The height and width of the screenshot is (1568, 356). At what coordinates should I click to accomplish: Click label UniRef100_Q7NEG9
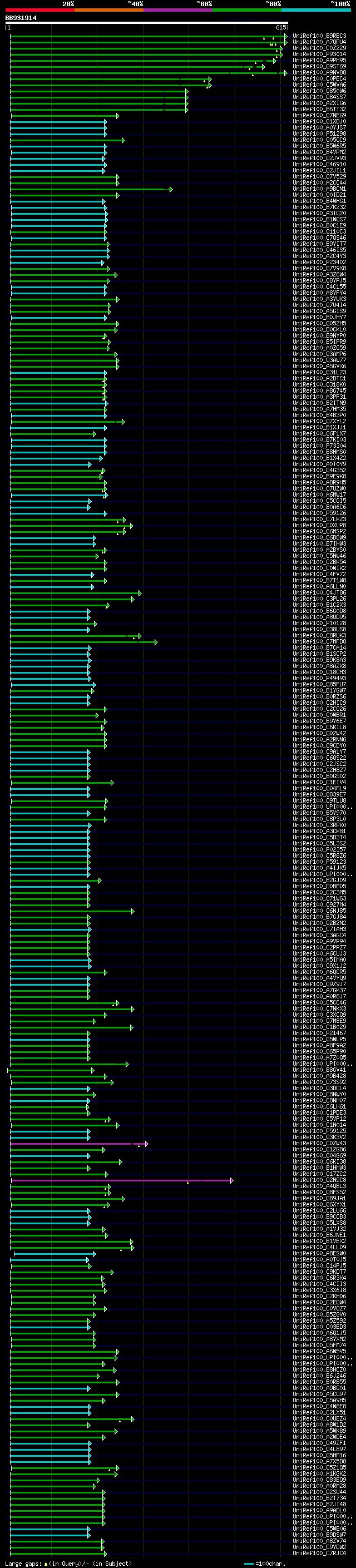pos(319,115)
